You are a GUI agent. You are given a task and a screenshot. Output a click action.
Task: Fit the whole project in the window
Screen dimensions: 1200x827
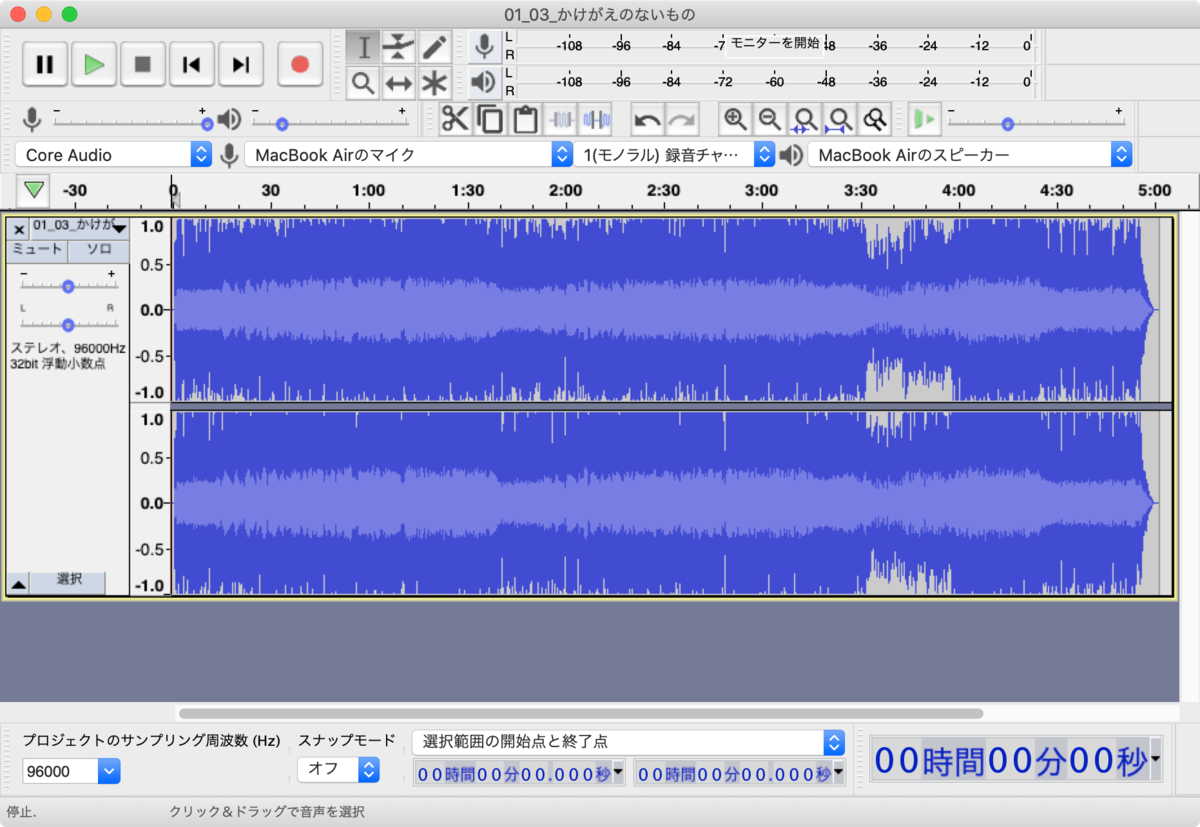(x=840, y=120)
